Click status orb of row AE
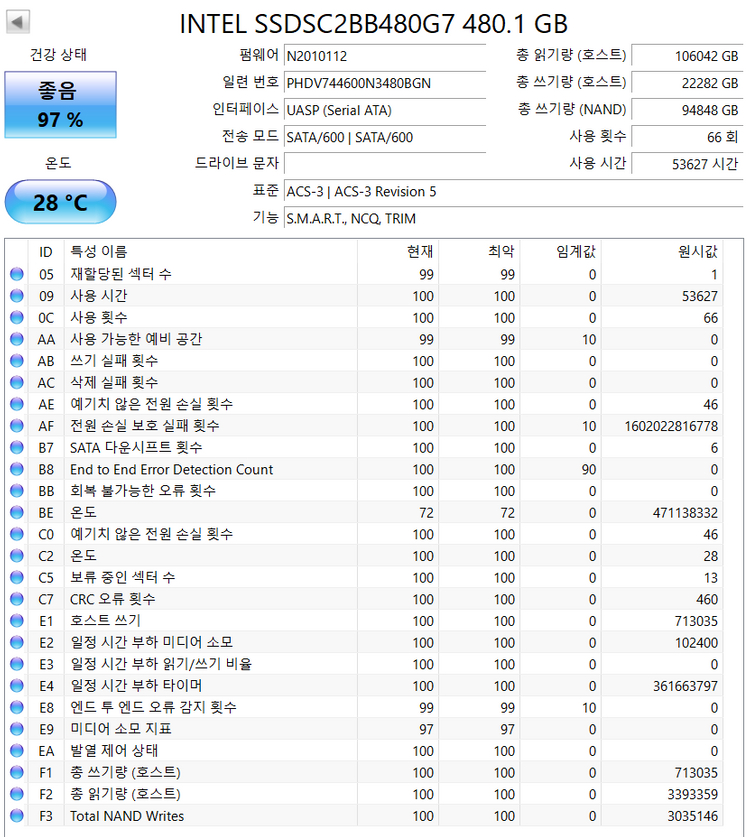This screenshot has height=837, width=750. (17, 404)
